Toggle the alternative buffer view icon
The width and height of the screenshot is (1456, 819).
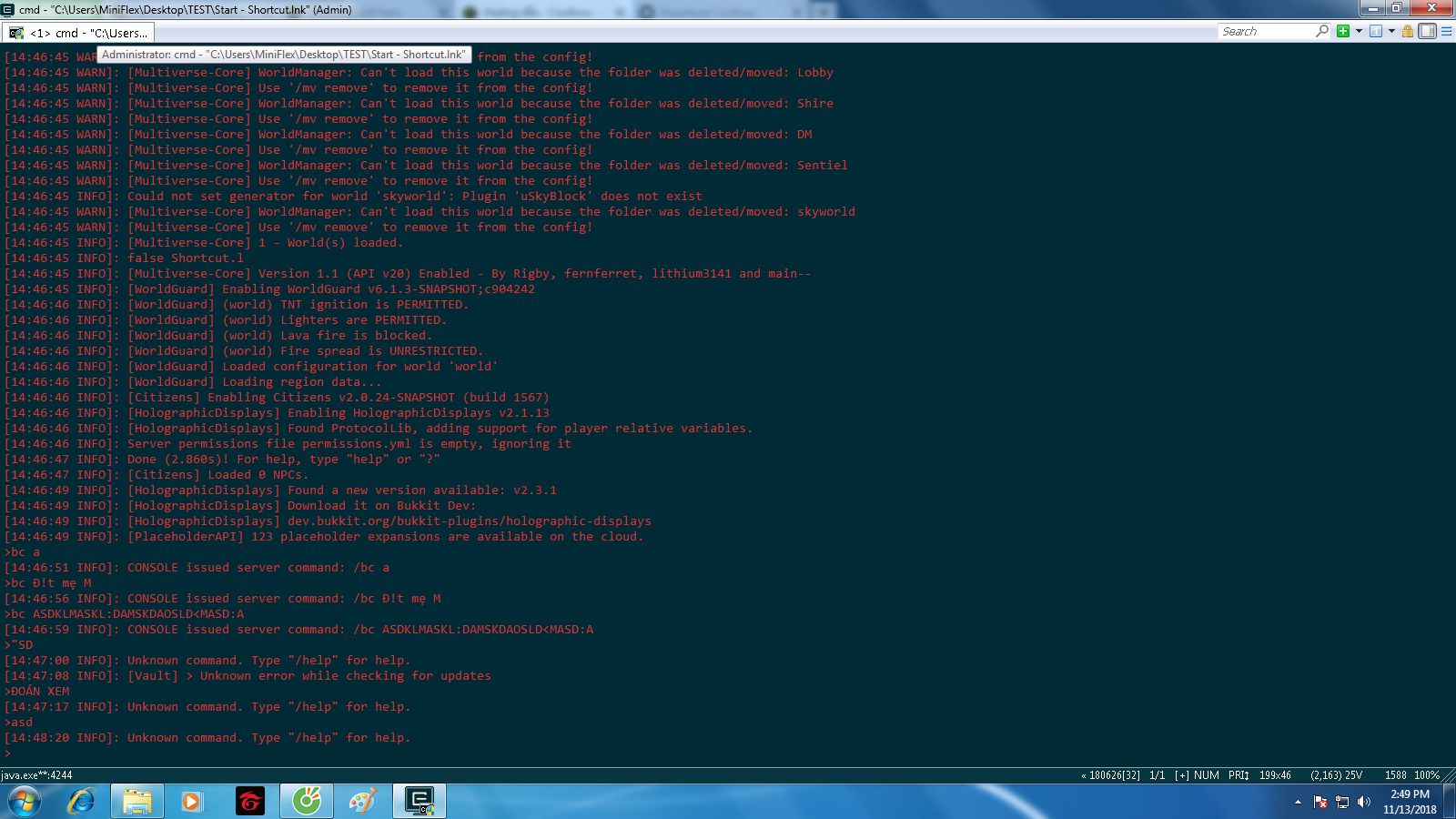tap(1427, 31)
